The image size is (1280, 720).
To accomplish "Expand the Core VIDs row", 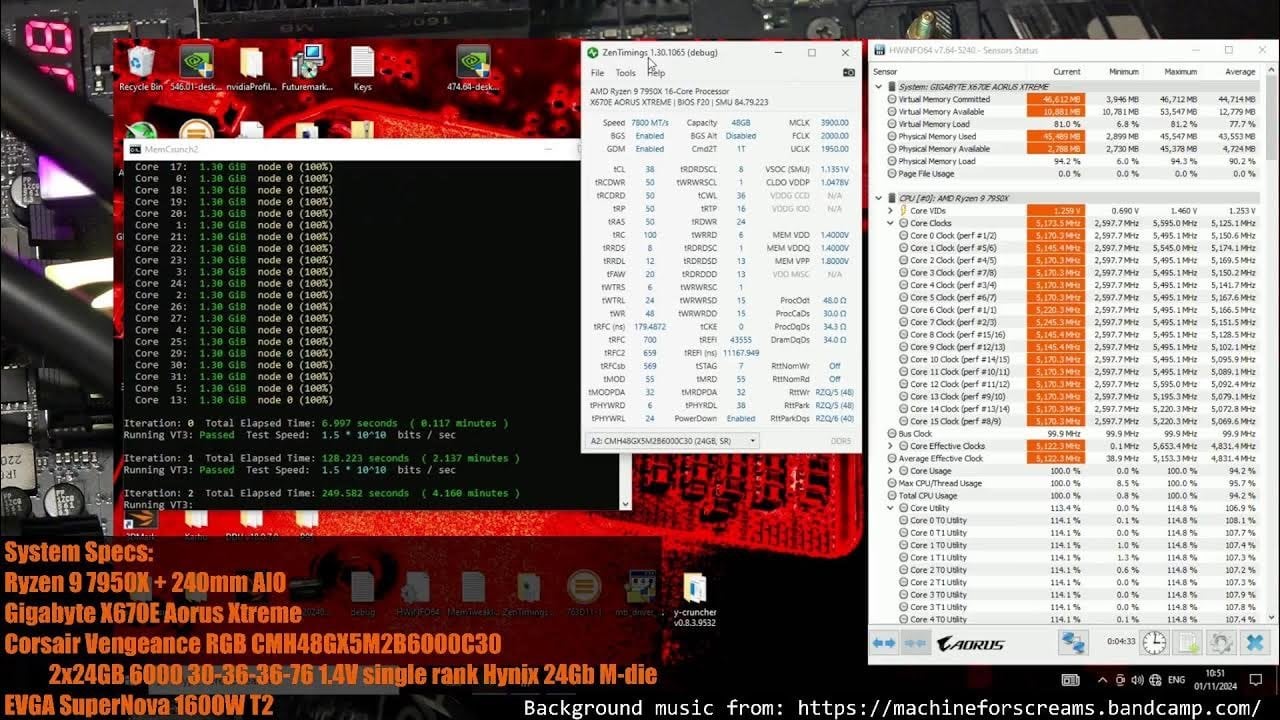I will (890, 211).
